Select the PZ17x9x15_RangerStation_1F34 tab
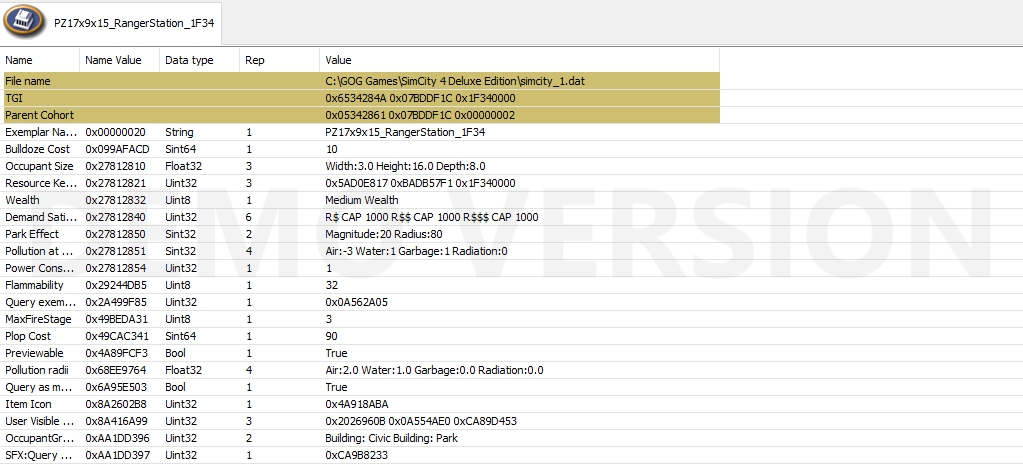 [x=111, y=22]
